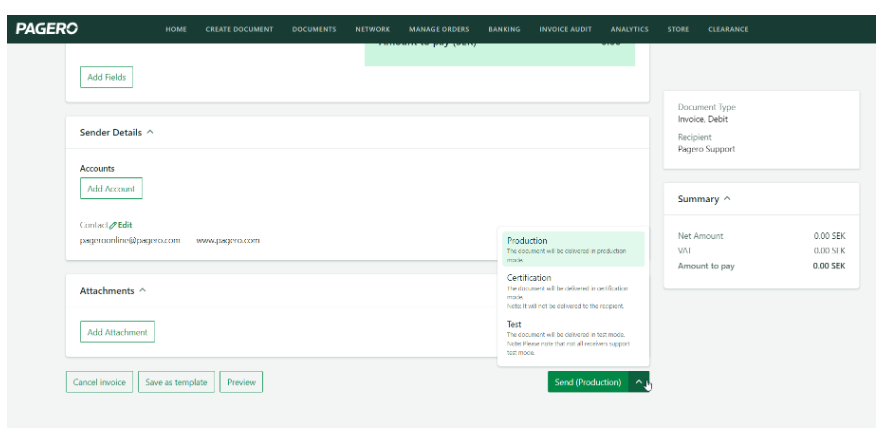Screen dimensions: 882x433
Task: Click the Edit link for Contact
Action: [x=121, y=225]
